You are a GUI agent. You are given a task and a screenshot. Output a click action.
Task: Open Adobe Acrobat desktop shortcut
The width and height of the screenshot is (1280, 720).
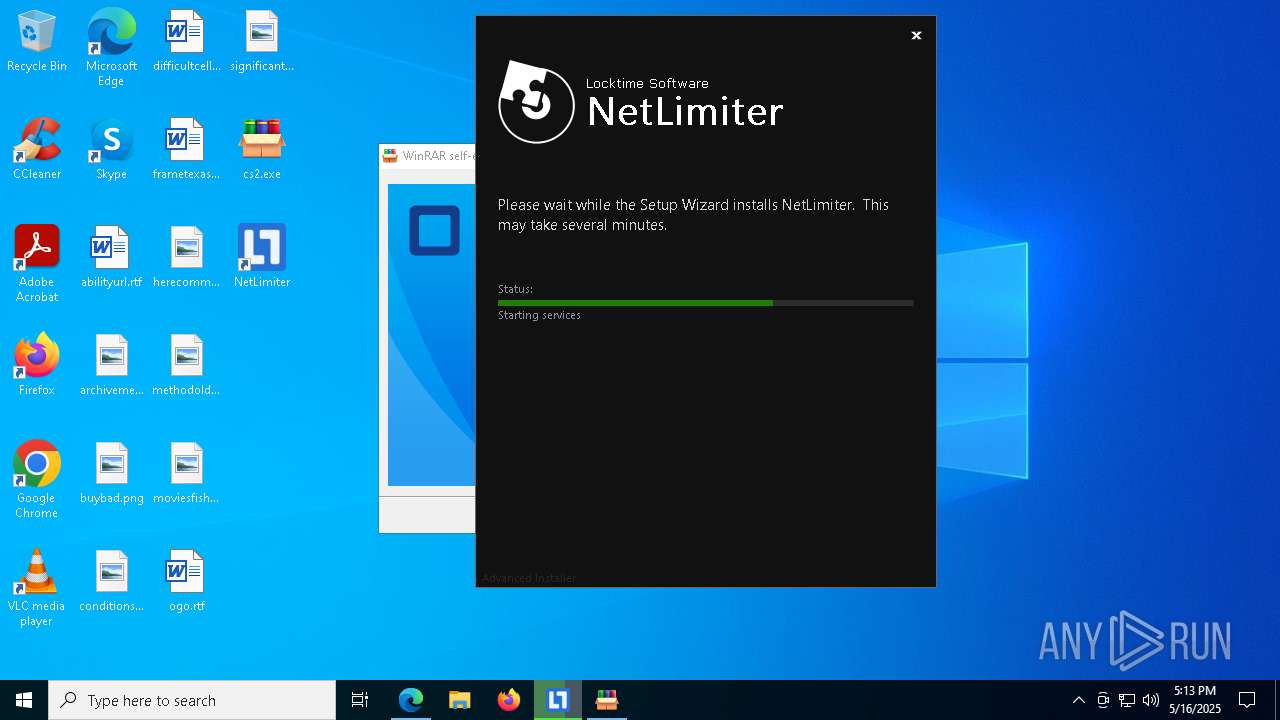37,264
